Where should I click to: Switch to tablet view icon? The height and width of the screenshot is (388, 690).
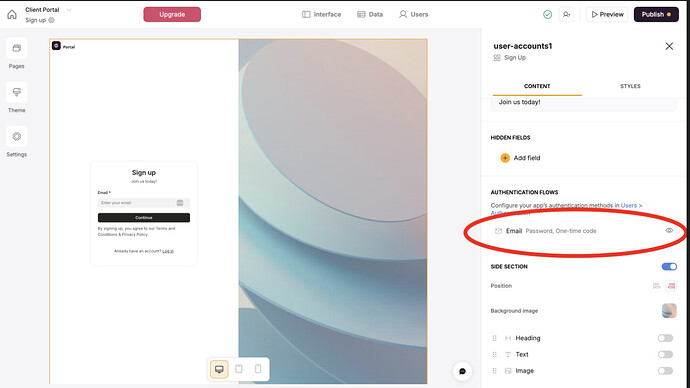pos(239,369)
